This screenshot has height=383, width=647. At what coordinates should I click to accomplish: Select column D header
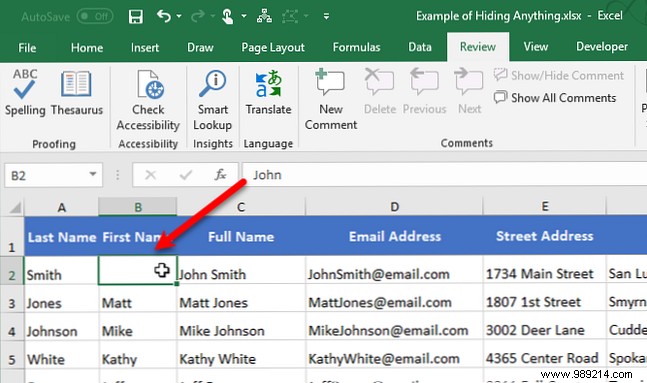(x=394, y=207)
